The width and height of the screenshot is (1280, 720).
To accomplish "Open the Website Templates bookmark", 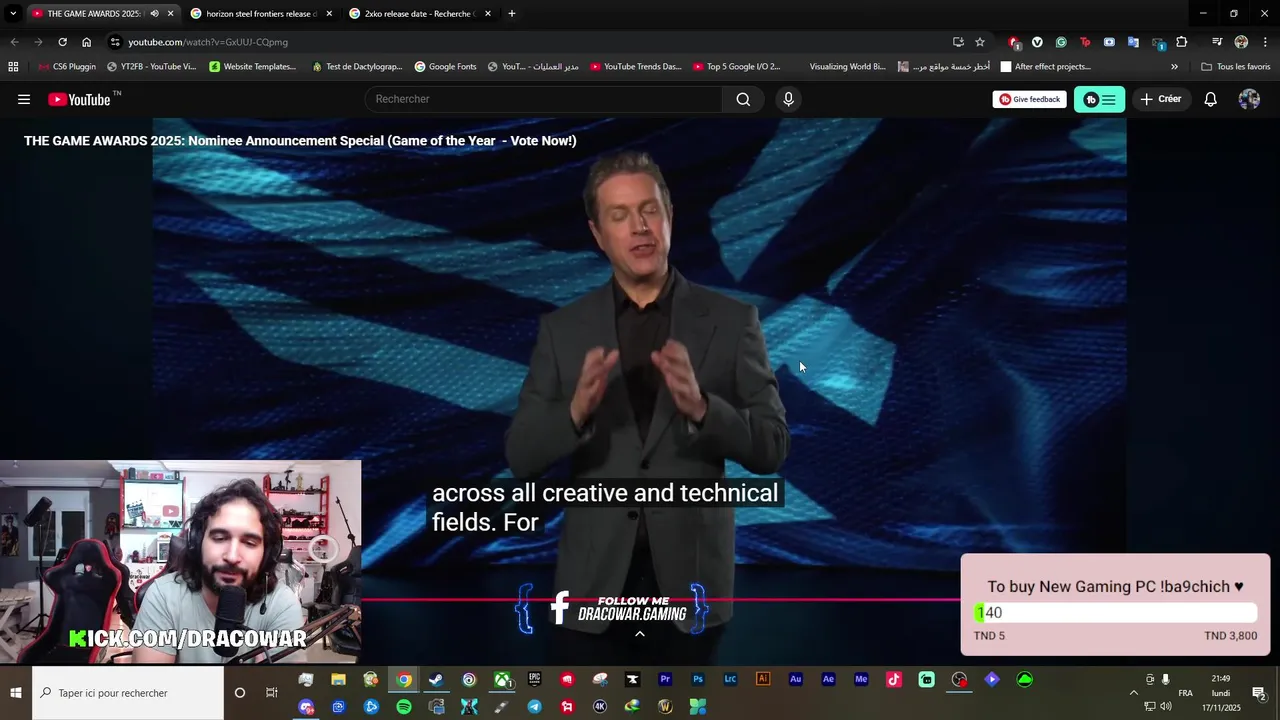I will [253, 67].
